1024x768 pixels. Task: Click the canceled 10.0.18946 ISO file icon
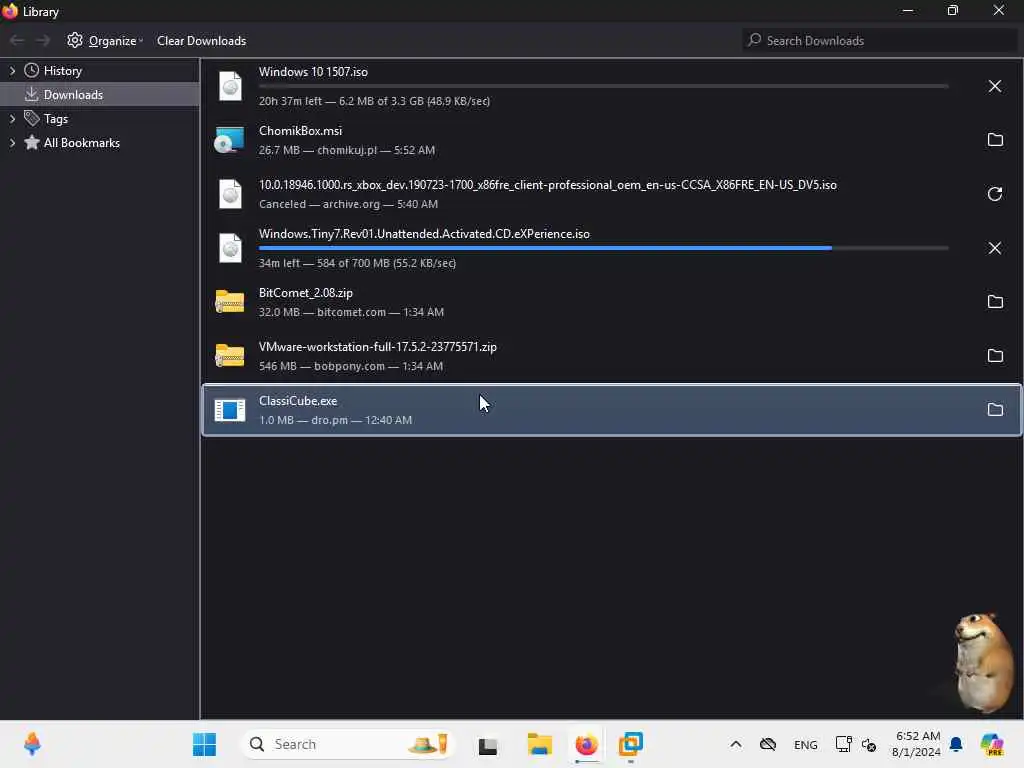point(230,194)
